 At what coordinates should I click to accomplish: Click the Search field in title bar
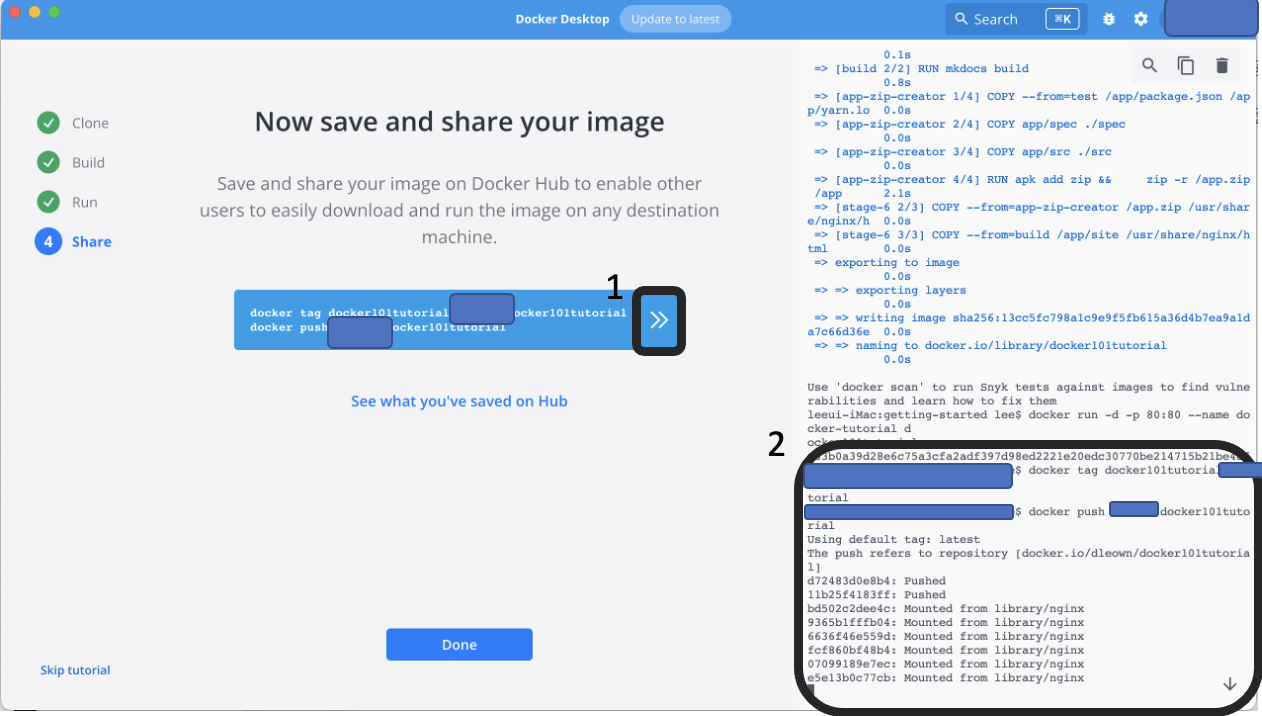[x=1016, y=19]
